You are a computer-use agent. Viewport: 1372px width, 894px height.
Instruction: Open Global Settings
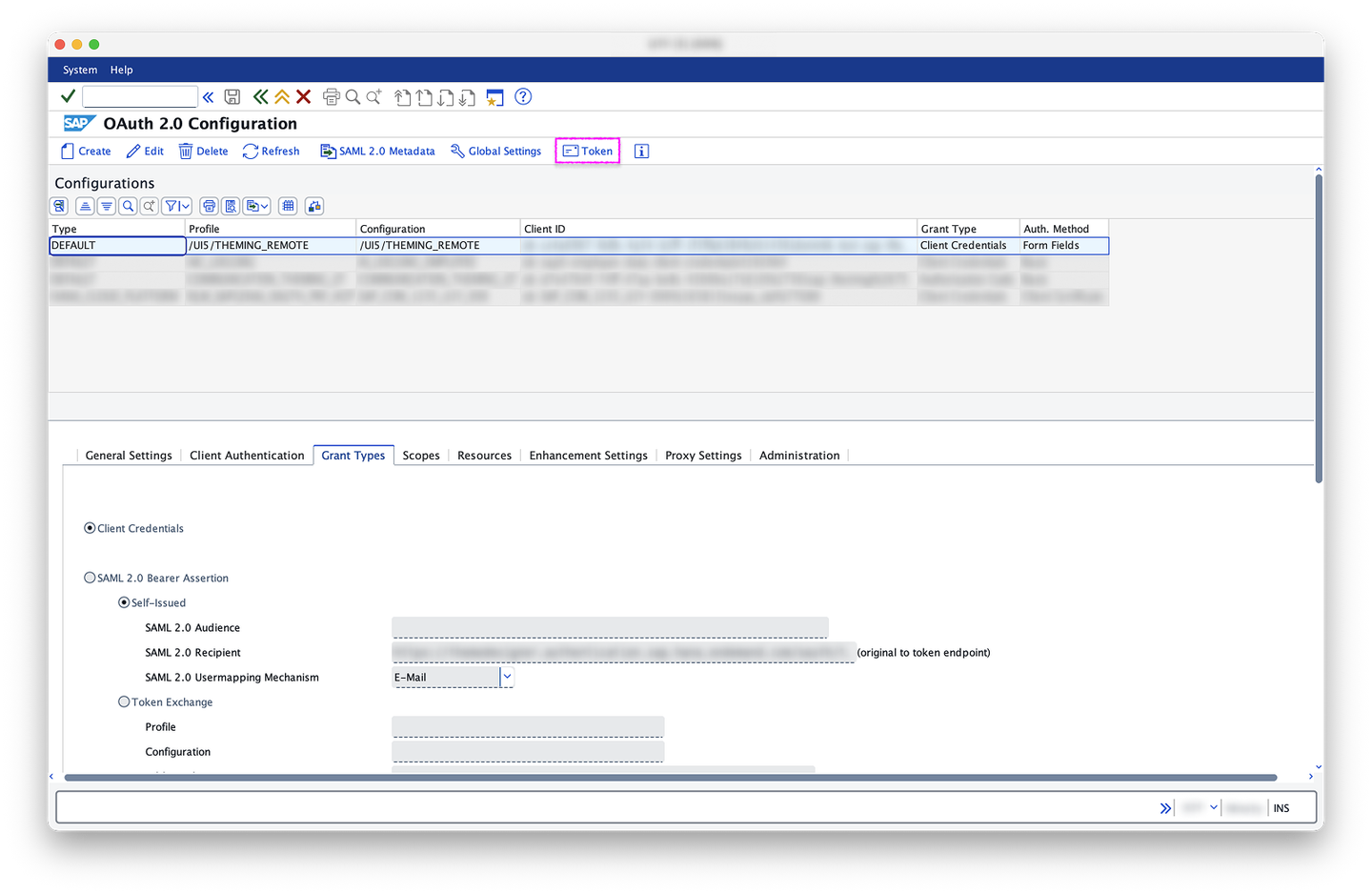pyautogui.click(x=495, y=152)
